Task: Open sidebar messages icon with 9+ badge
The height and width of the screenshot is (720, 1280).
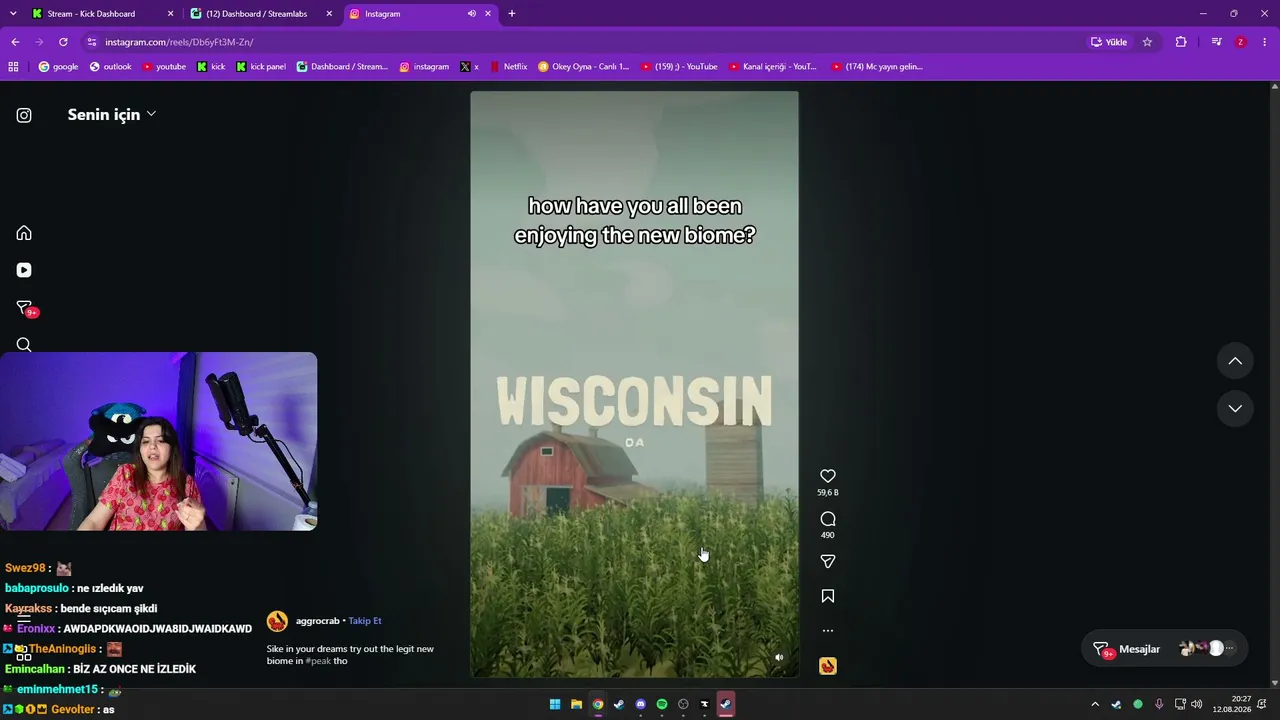Action: [x=26, y=308]
